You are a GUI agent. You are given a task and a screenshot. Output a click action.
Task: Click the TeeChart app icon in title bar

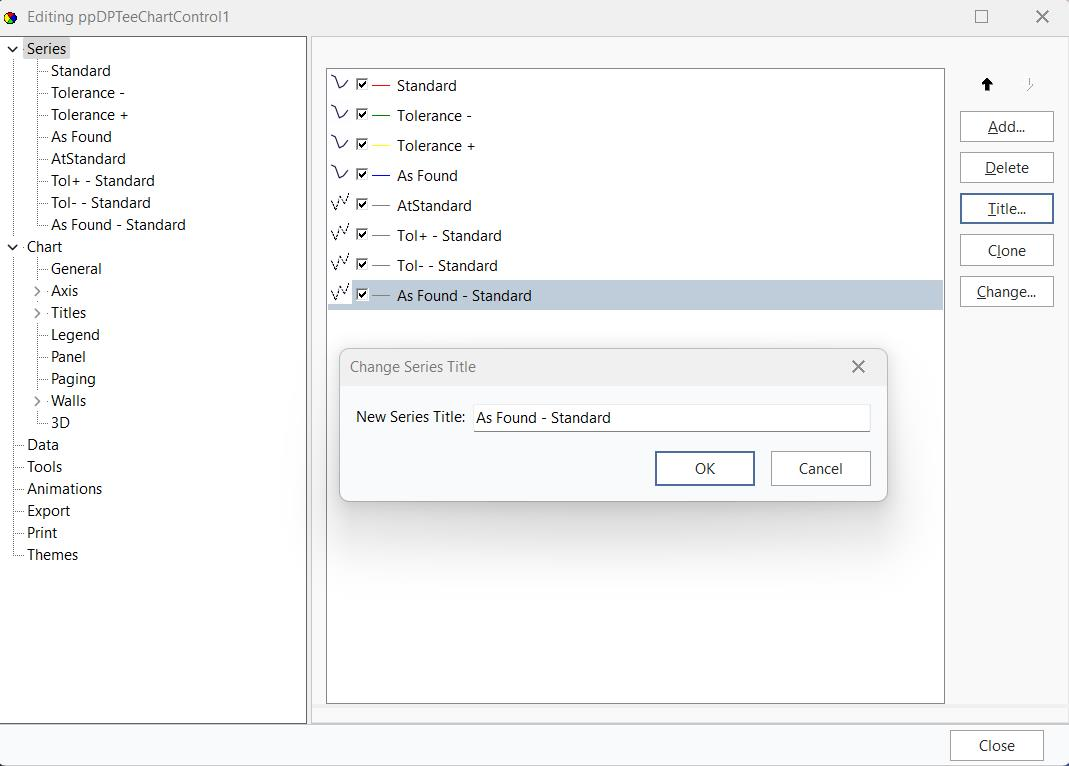pyautogui.click(x=11, y=17)
